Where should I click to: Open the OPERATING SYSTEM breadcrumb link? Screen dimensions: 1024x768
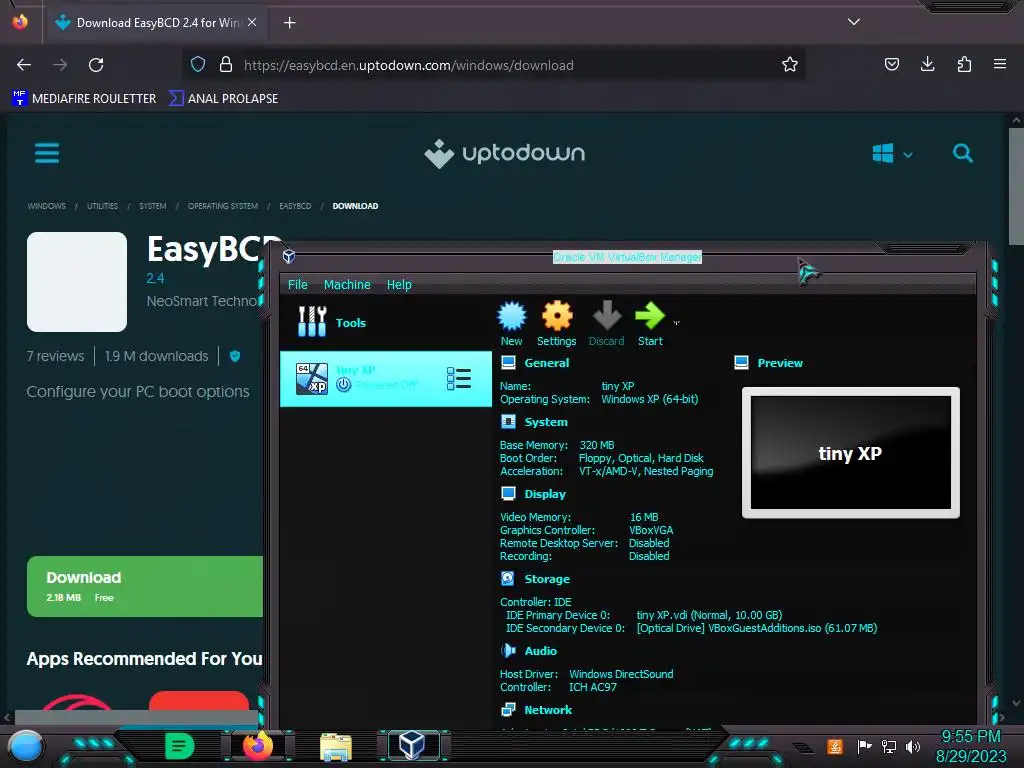pos(223,206)
